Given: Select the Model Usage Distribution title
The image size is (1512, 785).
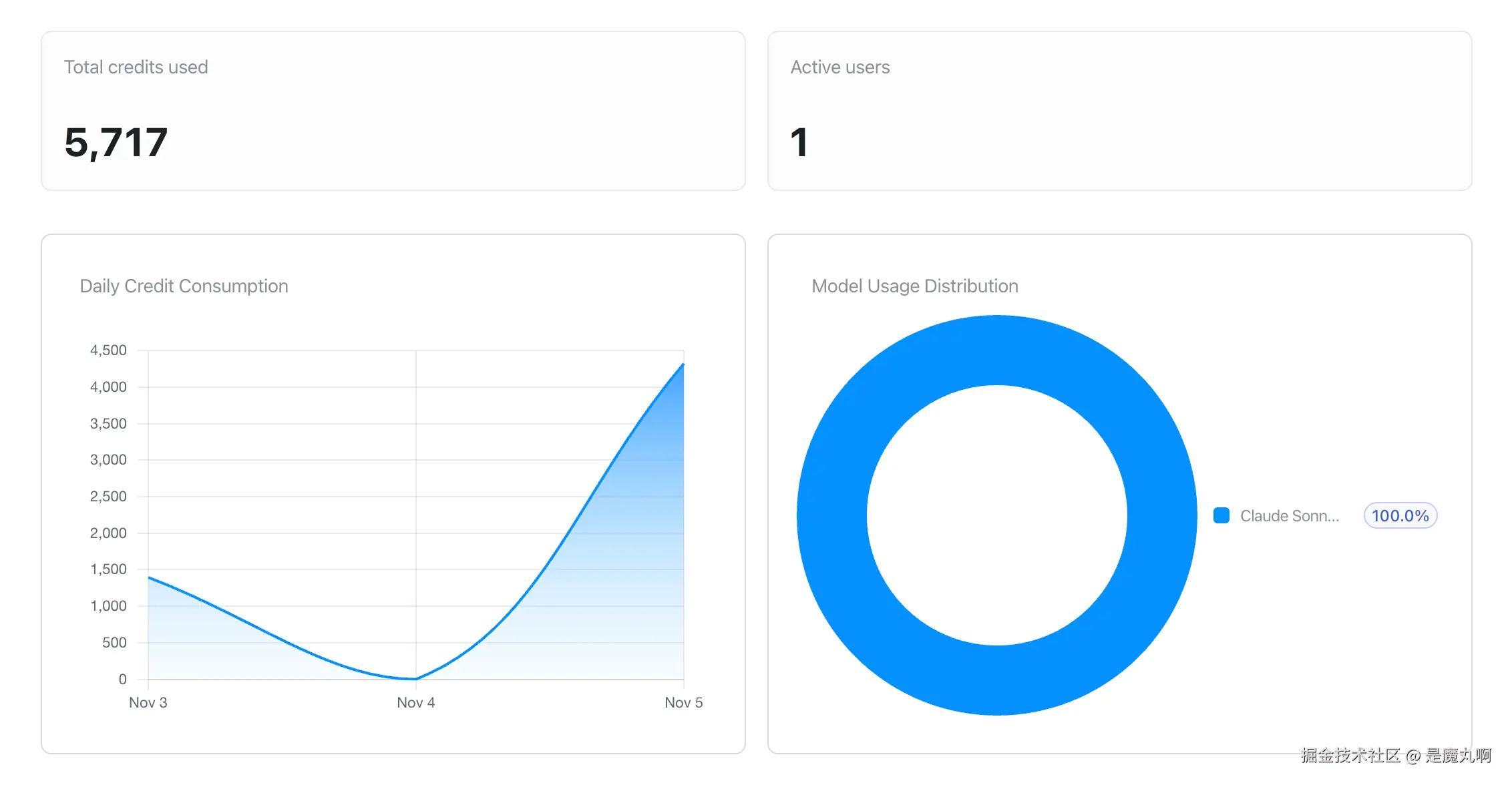Looking at the screenshot, I should pyautogui.click(x=915, y=286).
